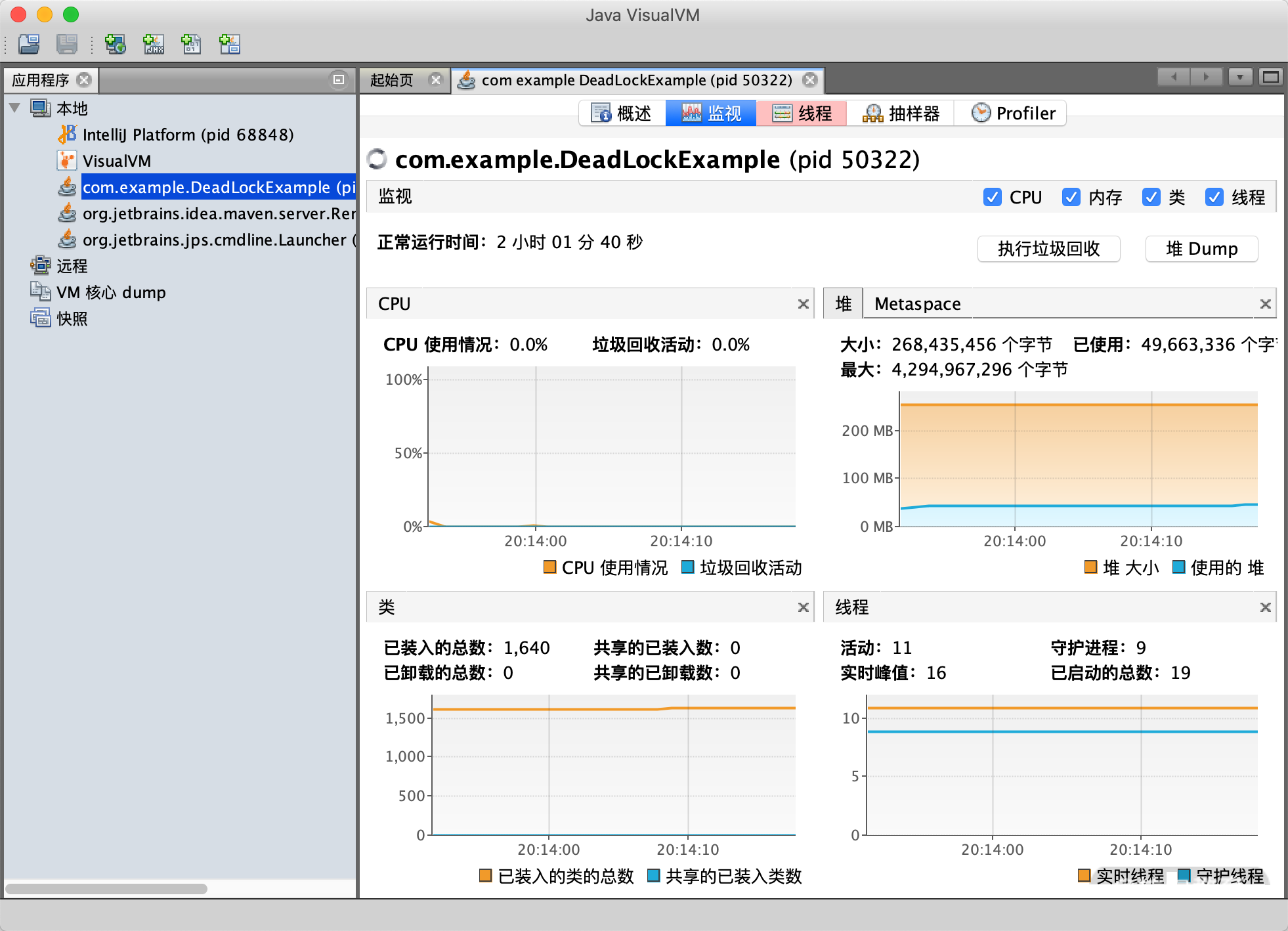1288x931 pixels.
Task: Click the 堆 Dump button
Action: click(1201, 249)
